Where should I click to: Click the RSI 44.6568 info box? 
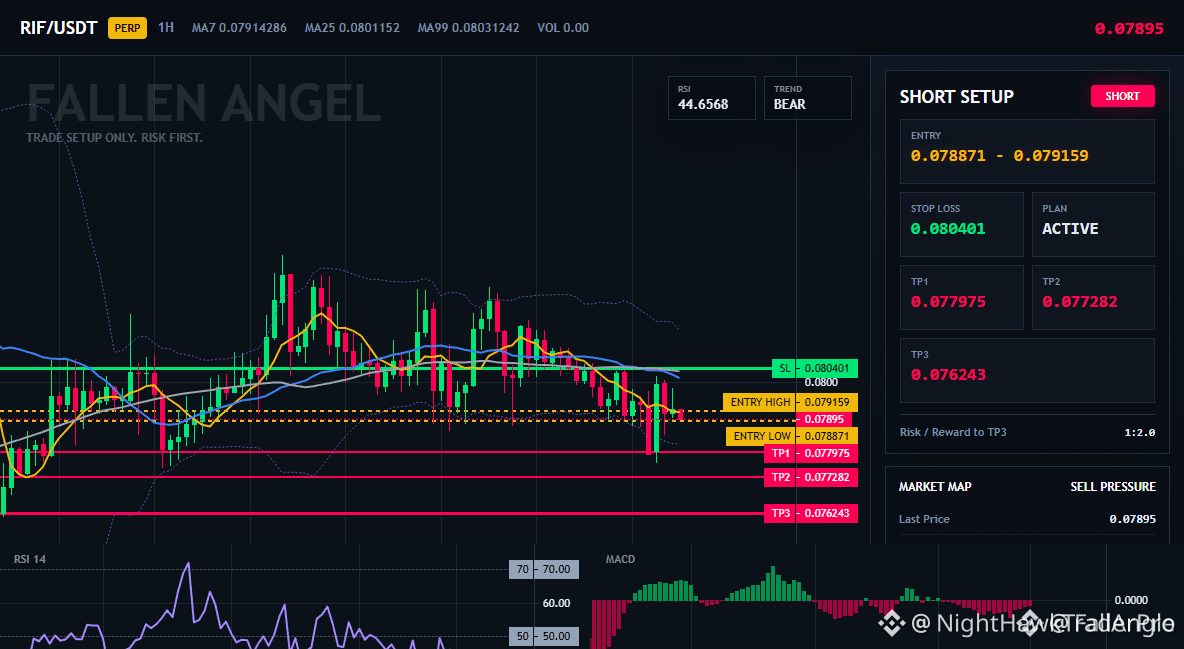click(711, 97)
